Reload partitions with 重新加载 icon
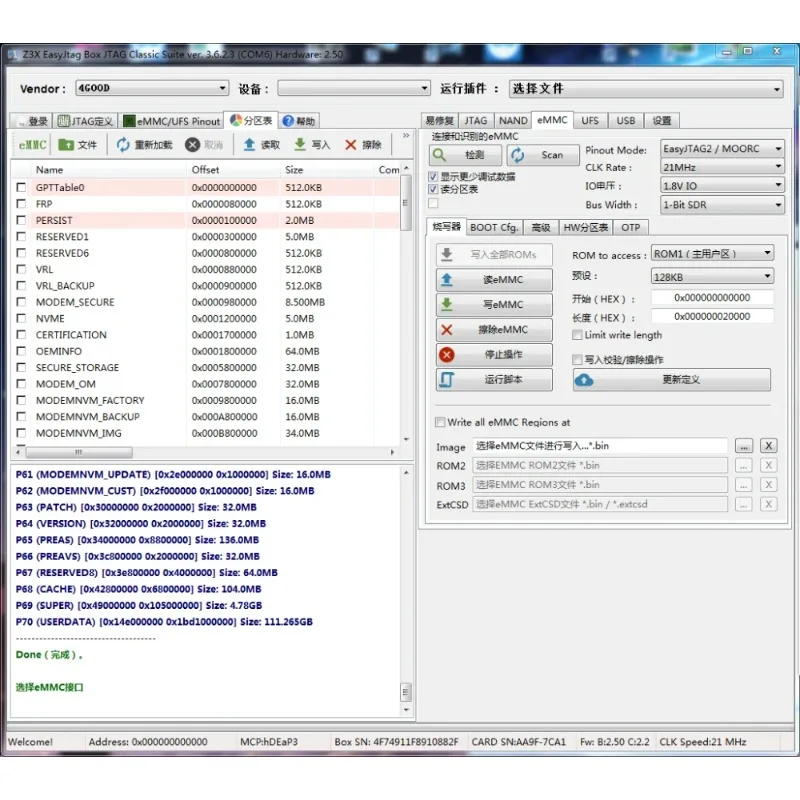 point(124,145)
